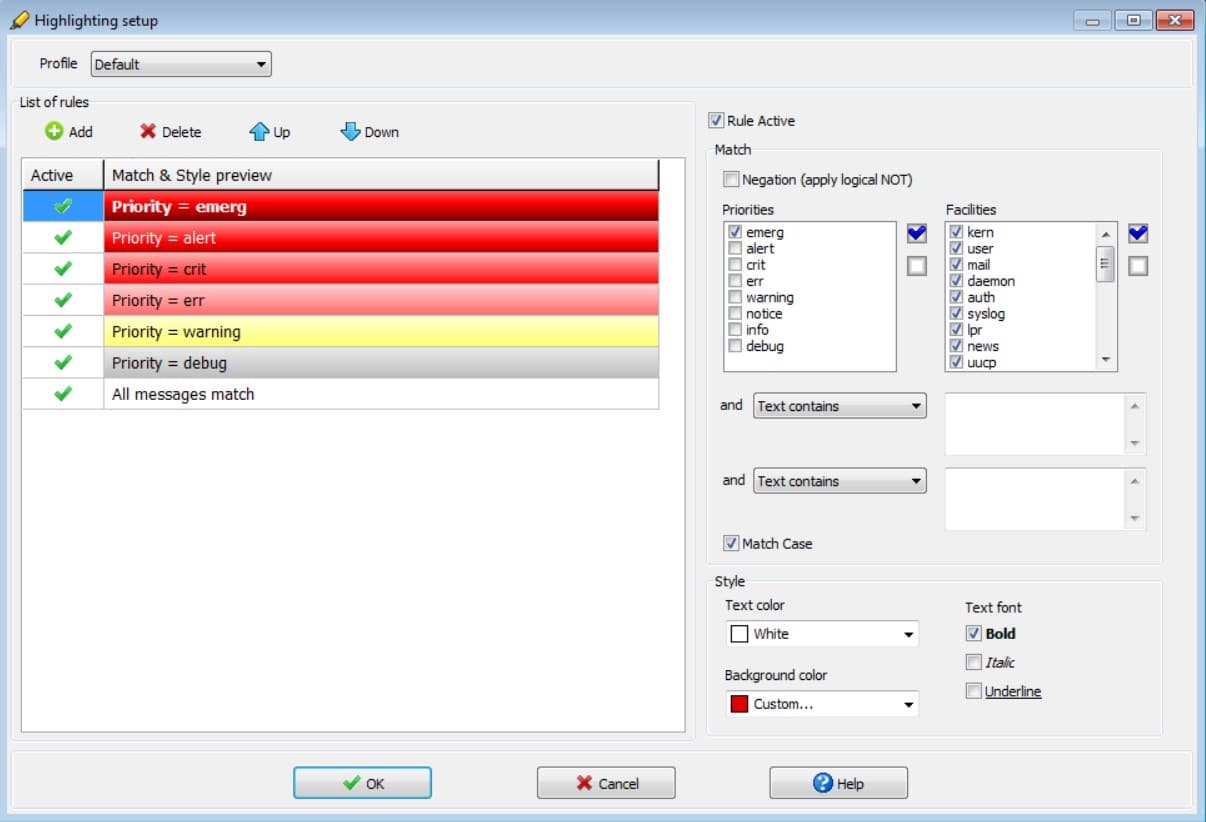Screen dimensions: 1206x822
Task: Enable Italic text font
Action: point(974,662)
